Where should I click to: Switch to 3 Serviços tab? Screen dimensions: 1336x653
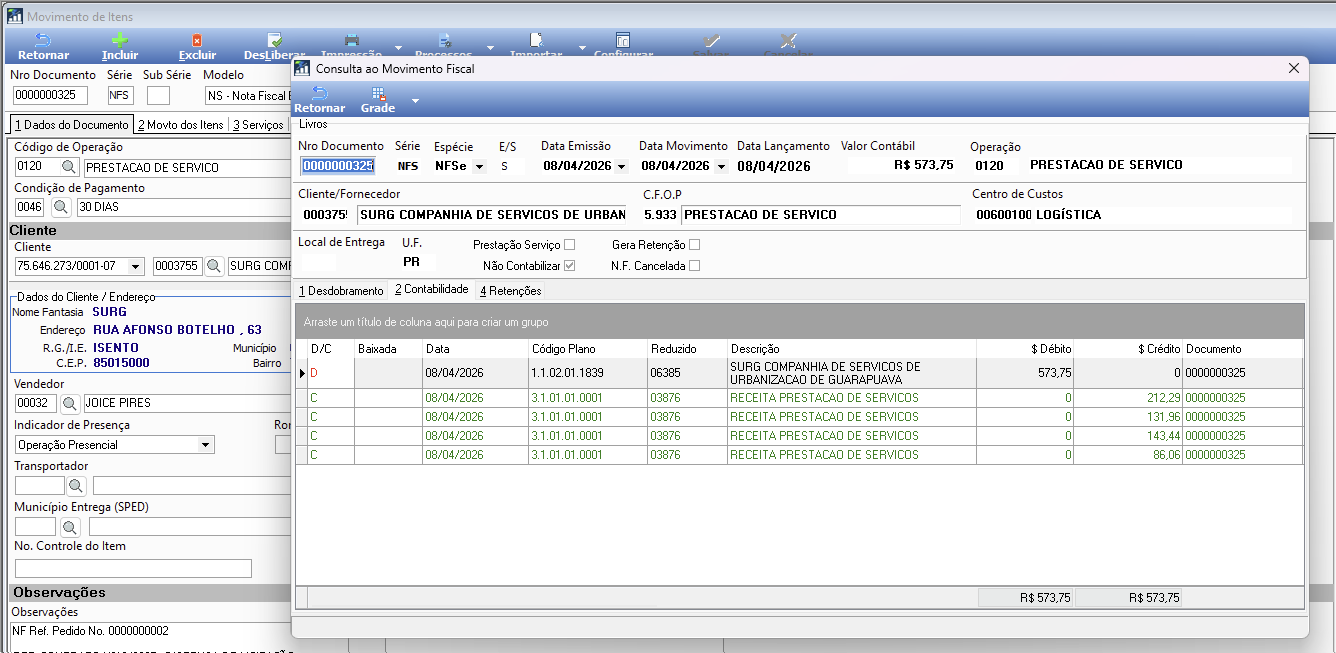click(258, 125)
